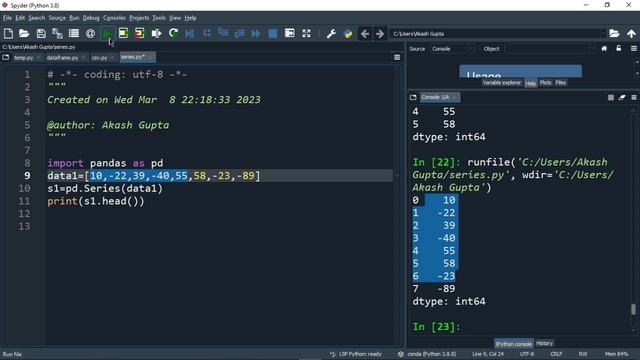Screen dimensions: 640x360
Task: Open the Search menu
Action: (36, 18)
